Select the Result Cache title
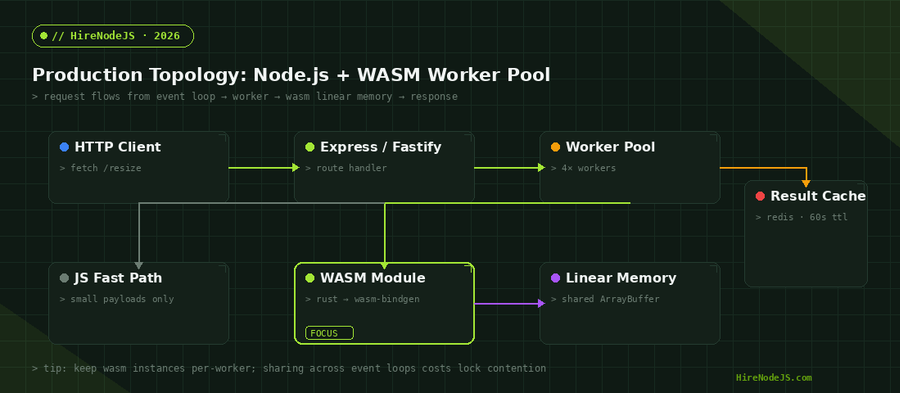 click(818, 196)
